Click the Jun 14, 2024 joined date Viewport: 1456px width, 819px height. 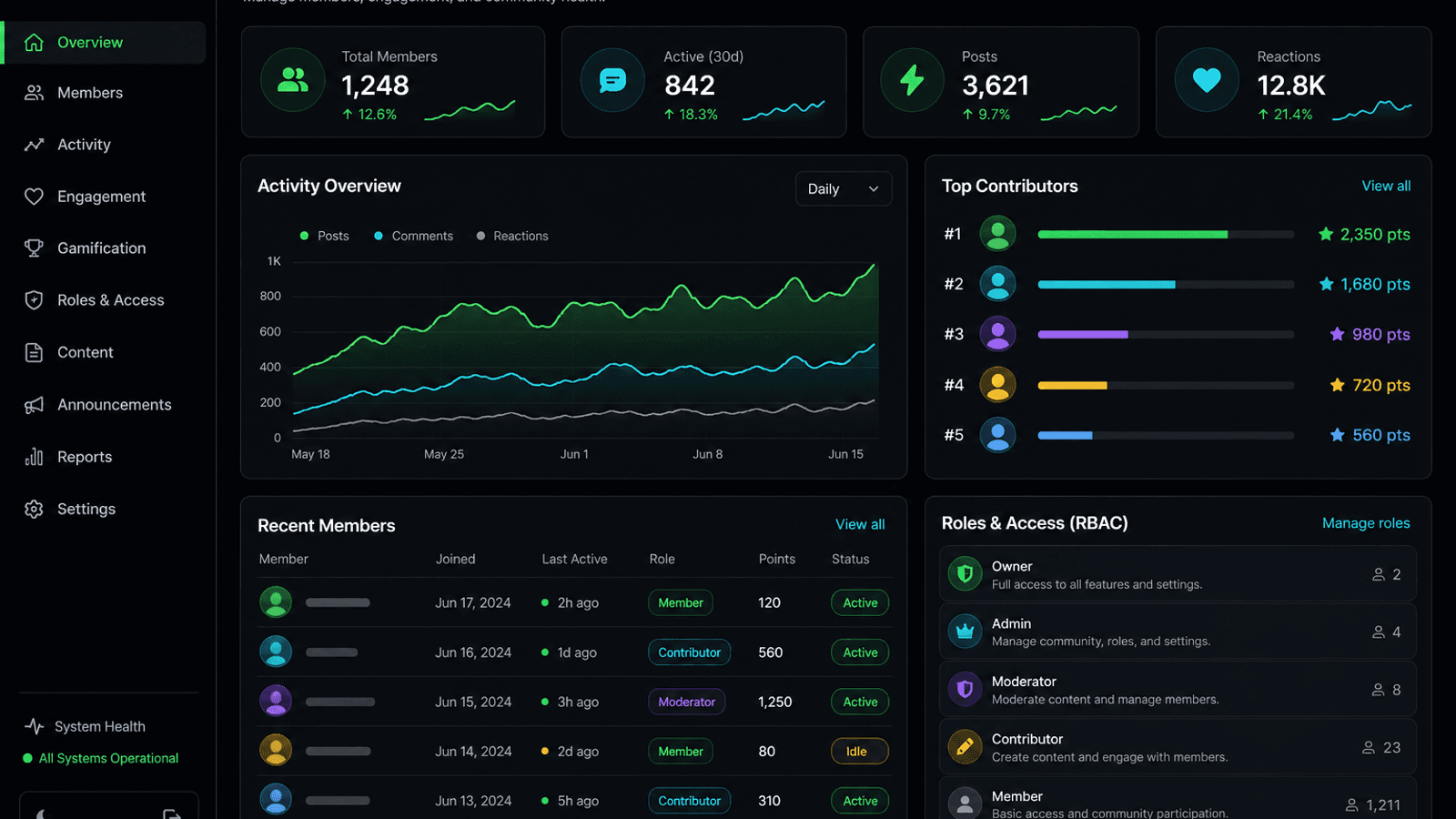click(473, 752)
